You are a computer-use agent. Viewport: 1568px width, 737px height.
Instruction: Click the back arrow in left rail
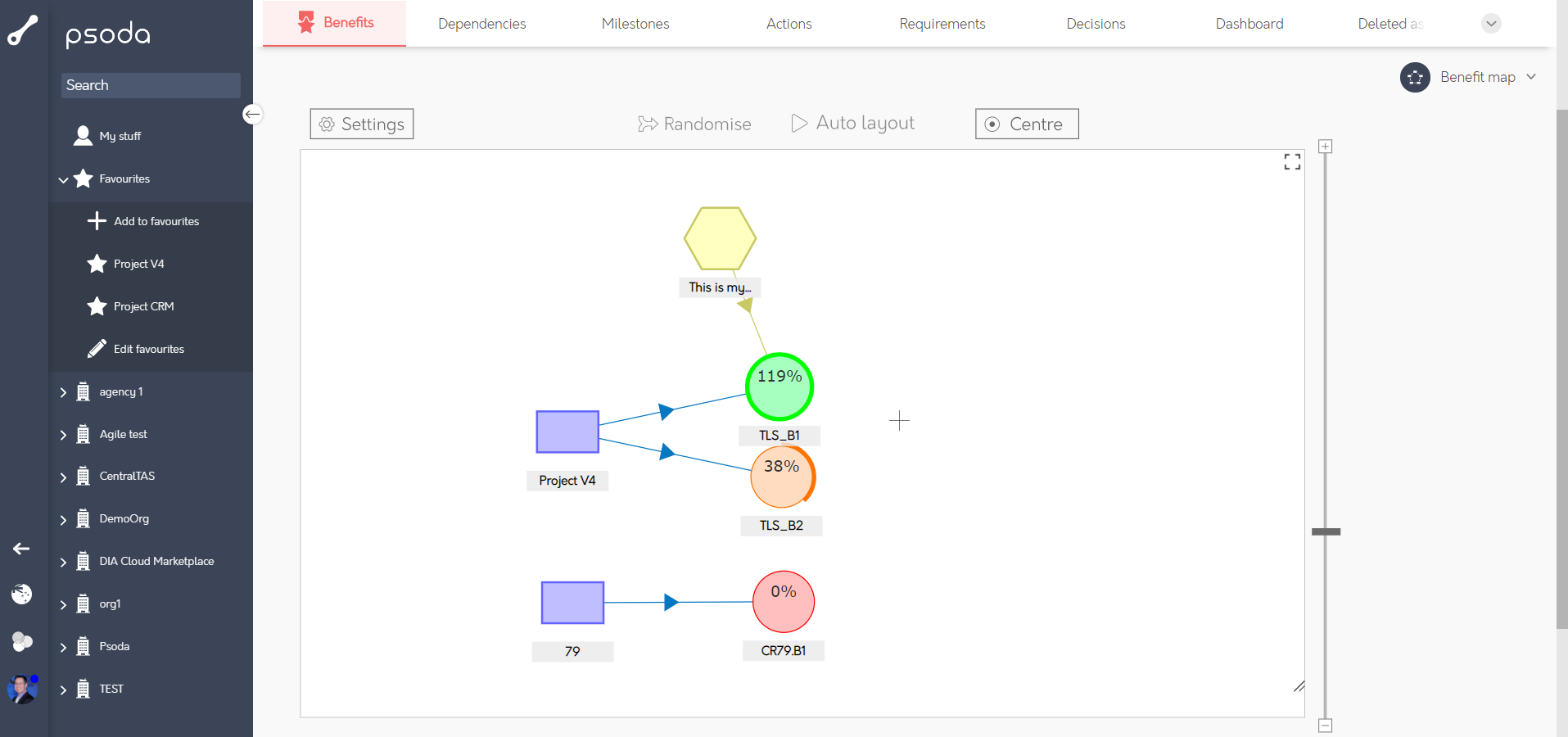click(22, 549)
